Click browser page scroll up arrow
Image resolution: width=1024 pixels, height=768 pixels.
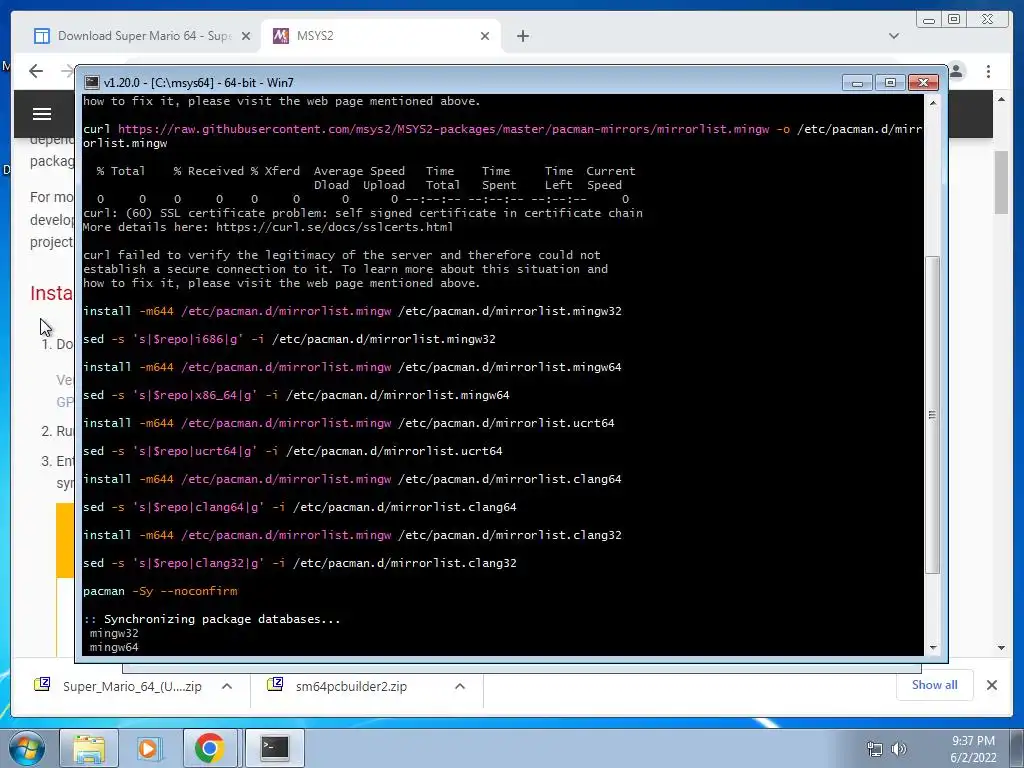(x=1001, y=99)
